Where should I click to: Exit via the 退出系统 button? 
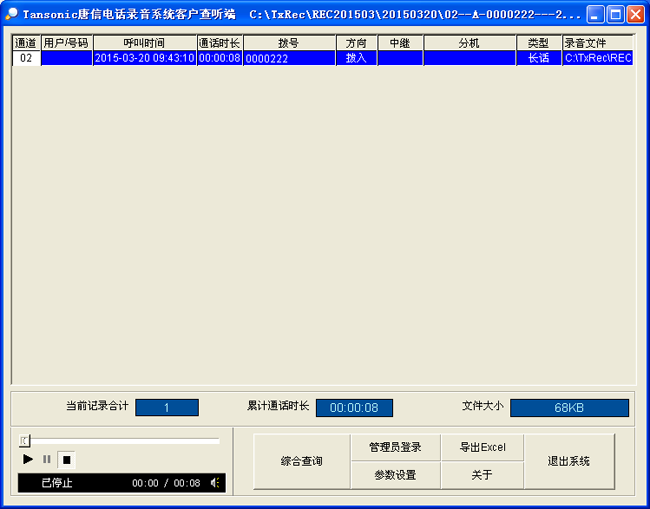pyautogui.click(x=568, y=461)
